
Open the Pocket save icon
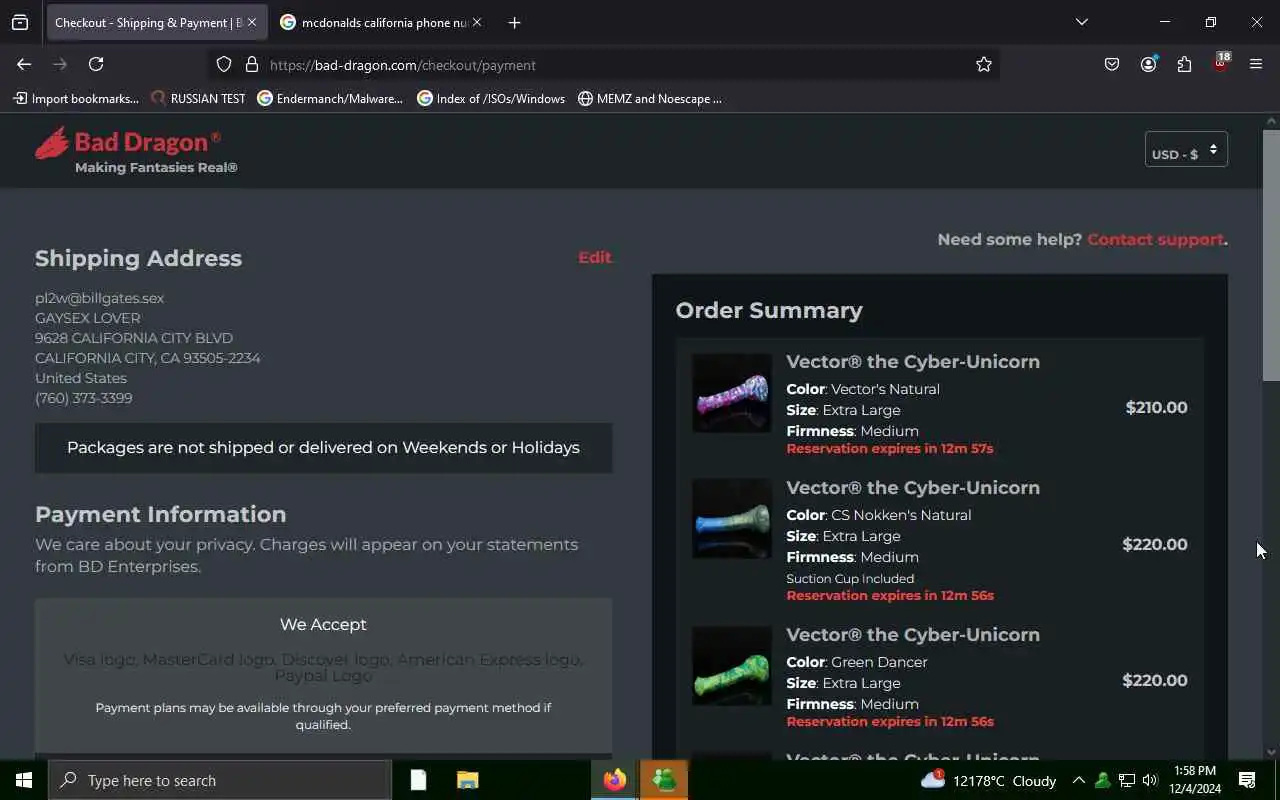(x=1112, y=65)
